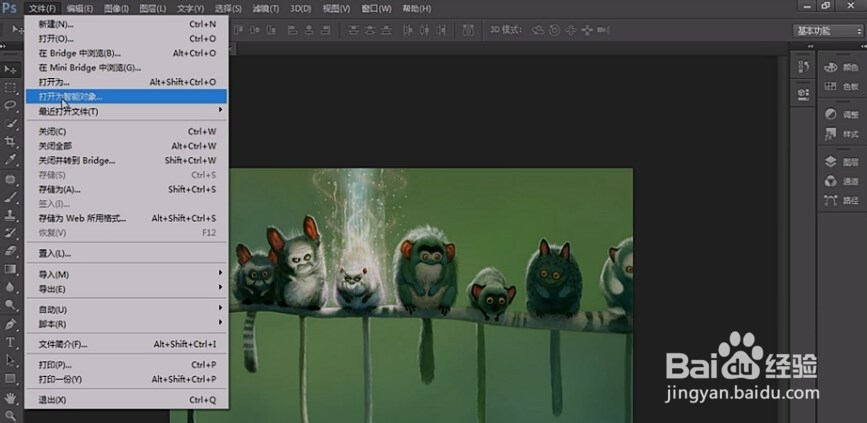Open the 路径 paths panel
Screen dimensions: 867x423
pos(841,201)
